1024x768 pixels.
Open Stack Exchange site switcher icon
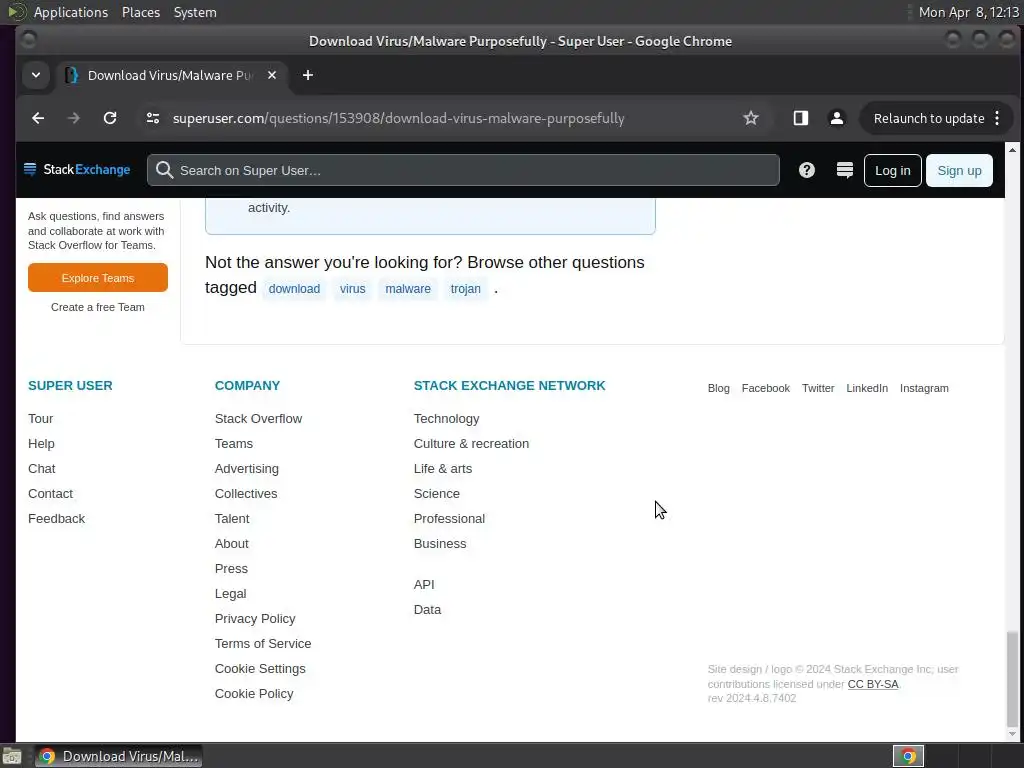coord(844,170)
